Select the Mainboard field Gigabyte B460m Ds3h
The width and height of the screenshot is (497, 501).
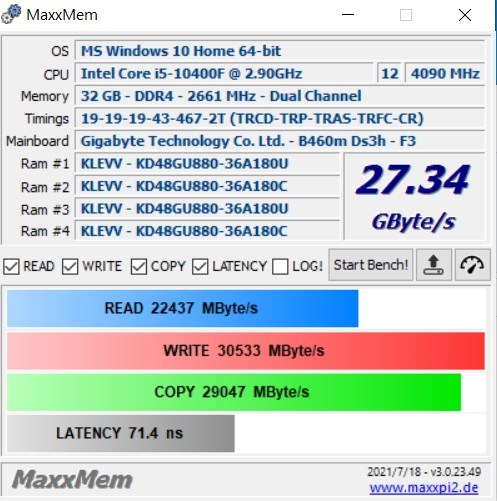point(280,141)
